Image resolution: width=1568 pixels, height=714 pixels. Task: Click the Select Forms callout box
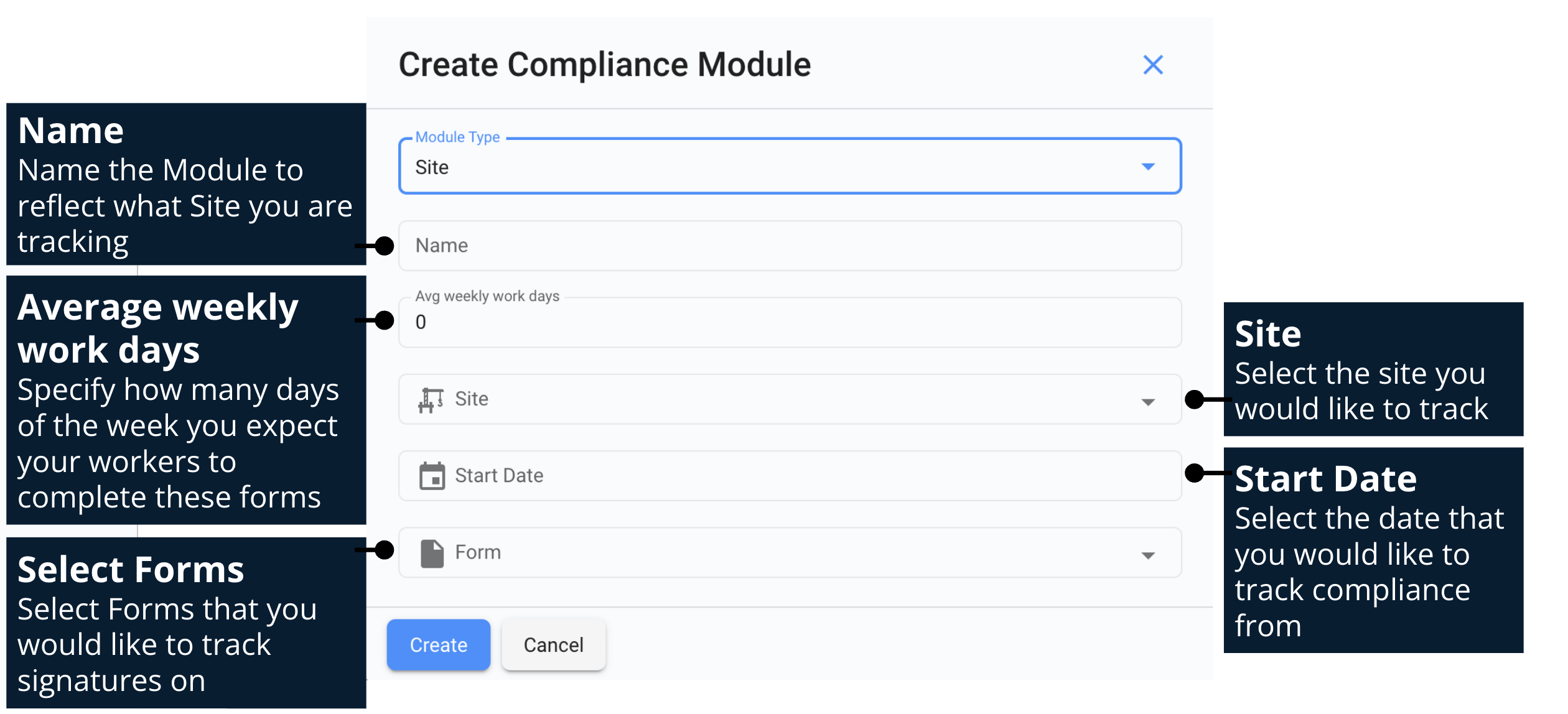pos(185,623)
